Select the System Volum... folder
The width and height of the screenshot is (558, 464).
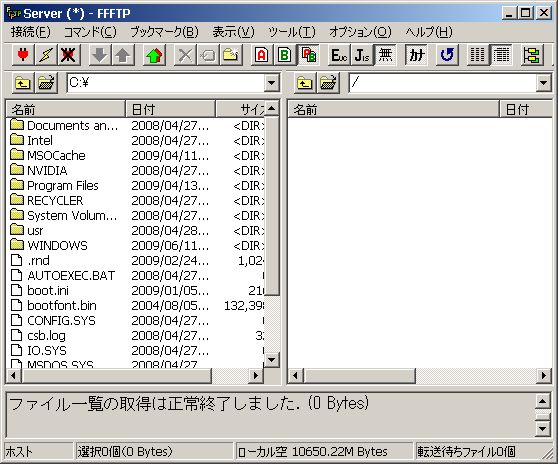point(64,216)
